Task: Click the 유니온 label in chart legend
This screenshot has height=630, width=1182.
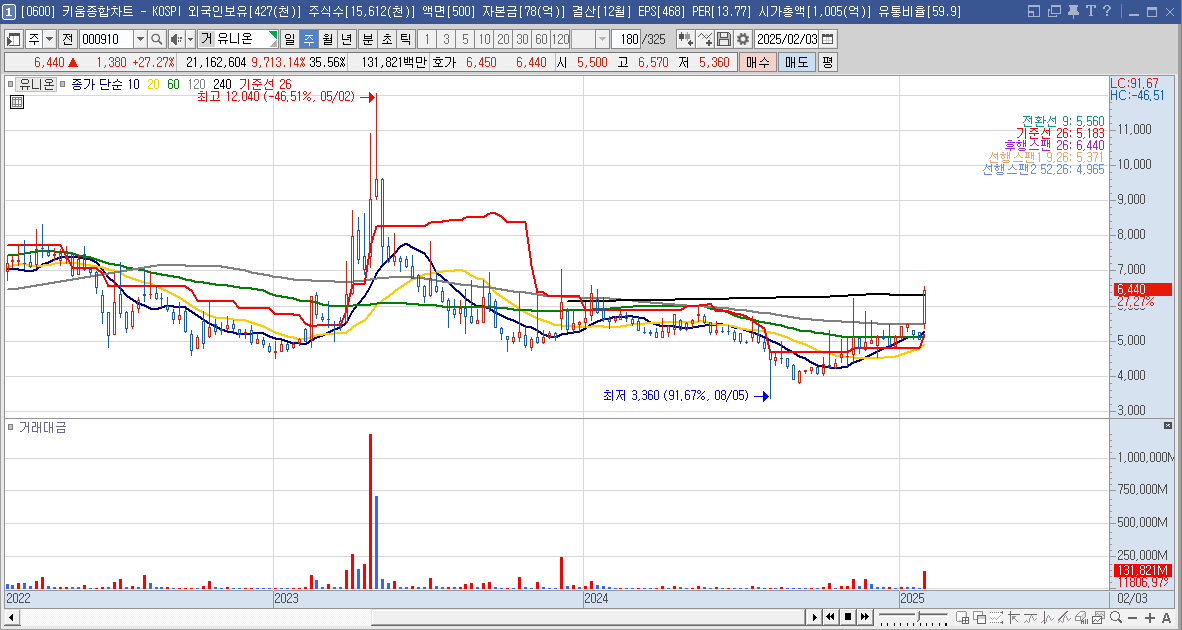Action: tap(36, 84)
